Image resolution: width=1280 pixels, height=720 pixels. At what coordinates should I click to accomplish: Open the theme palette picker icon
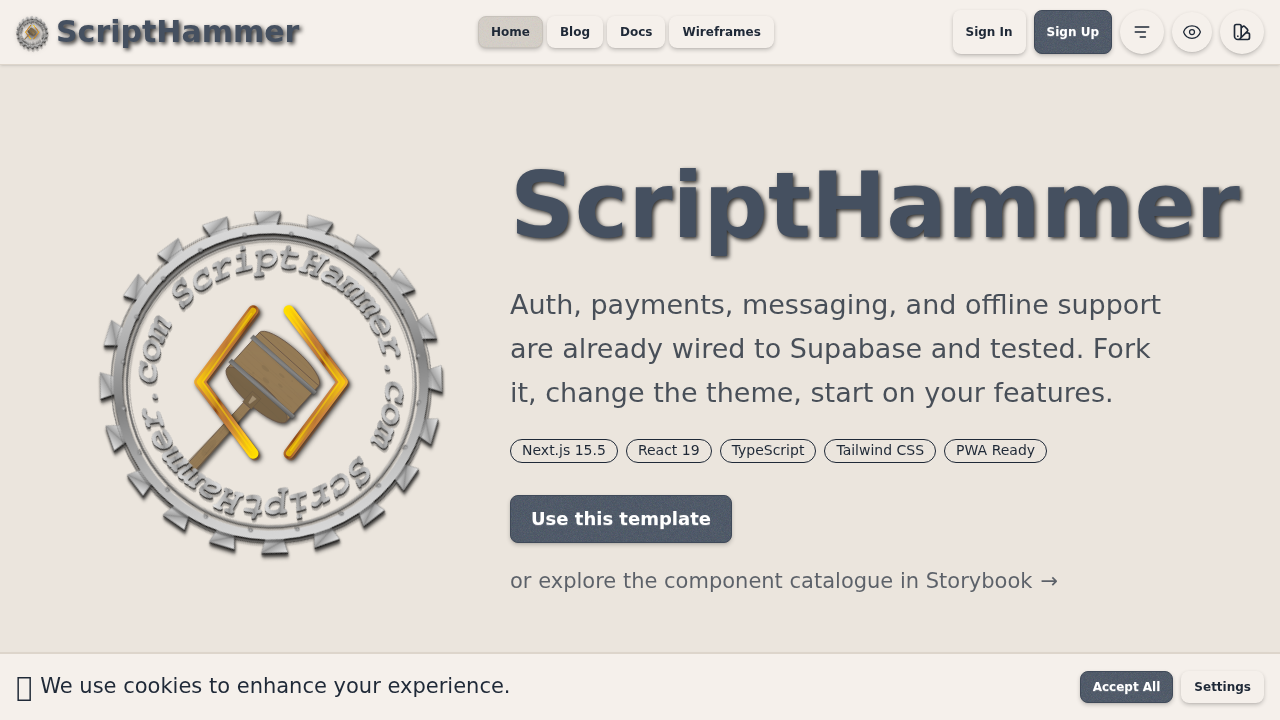(1241, 32)
